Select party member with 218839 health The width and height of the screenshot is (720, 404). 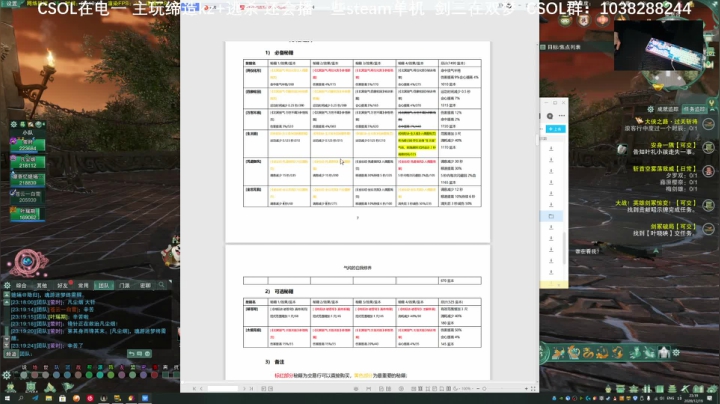pos(28,180)
